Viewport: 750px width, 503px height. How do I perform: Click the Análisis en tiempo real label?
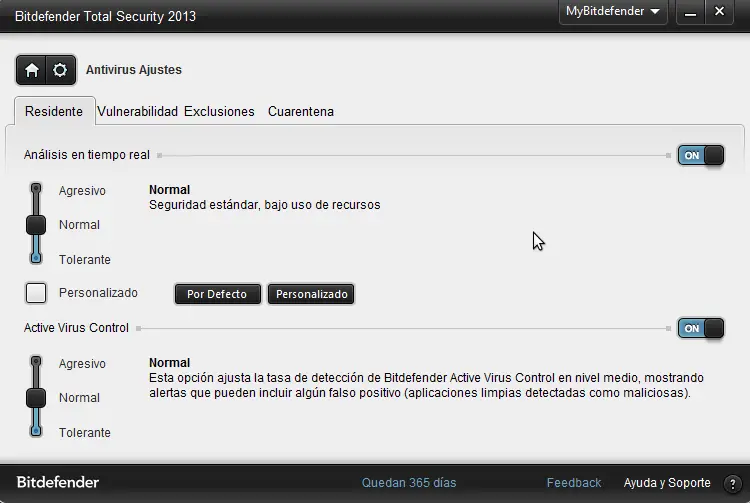[x=87, y=155]
